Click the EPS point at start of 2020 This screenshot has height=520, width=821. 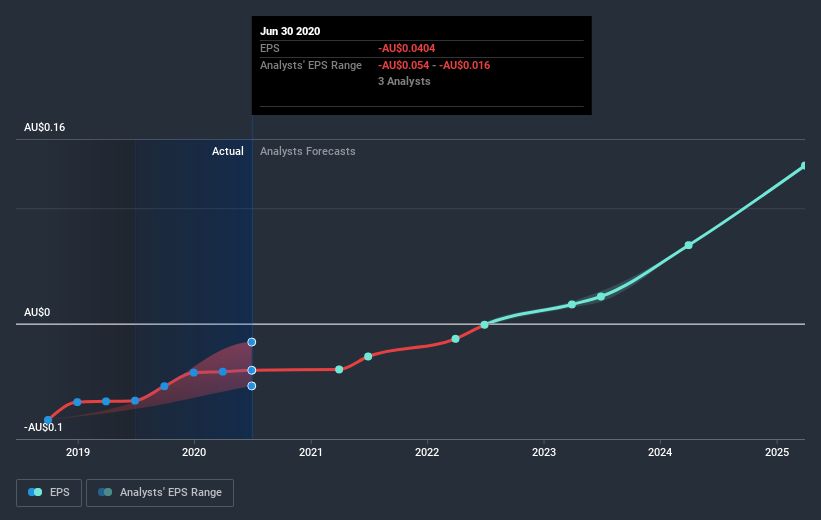click(x=194, y=372)
